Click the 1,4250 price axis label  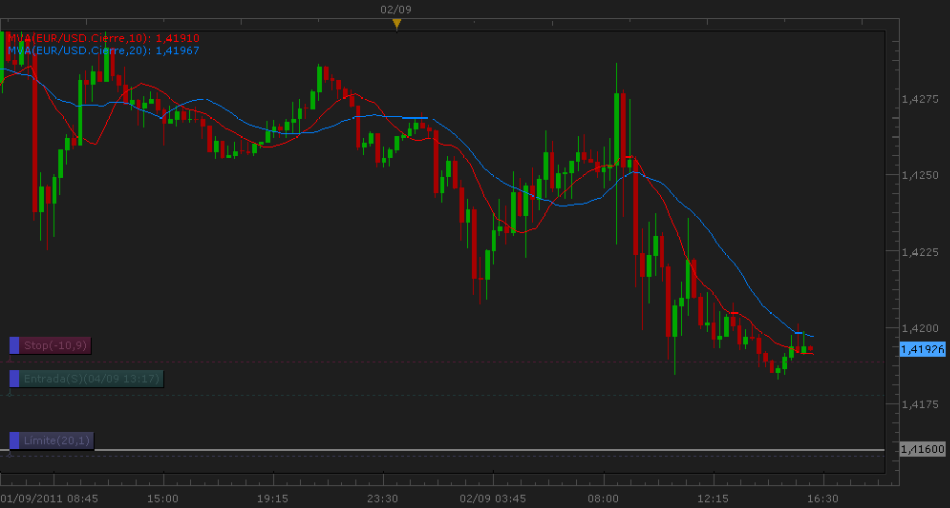(919, 175)
